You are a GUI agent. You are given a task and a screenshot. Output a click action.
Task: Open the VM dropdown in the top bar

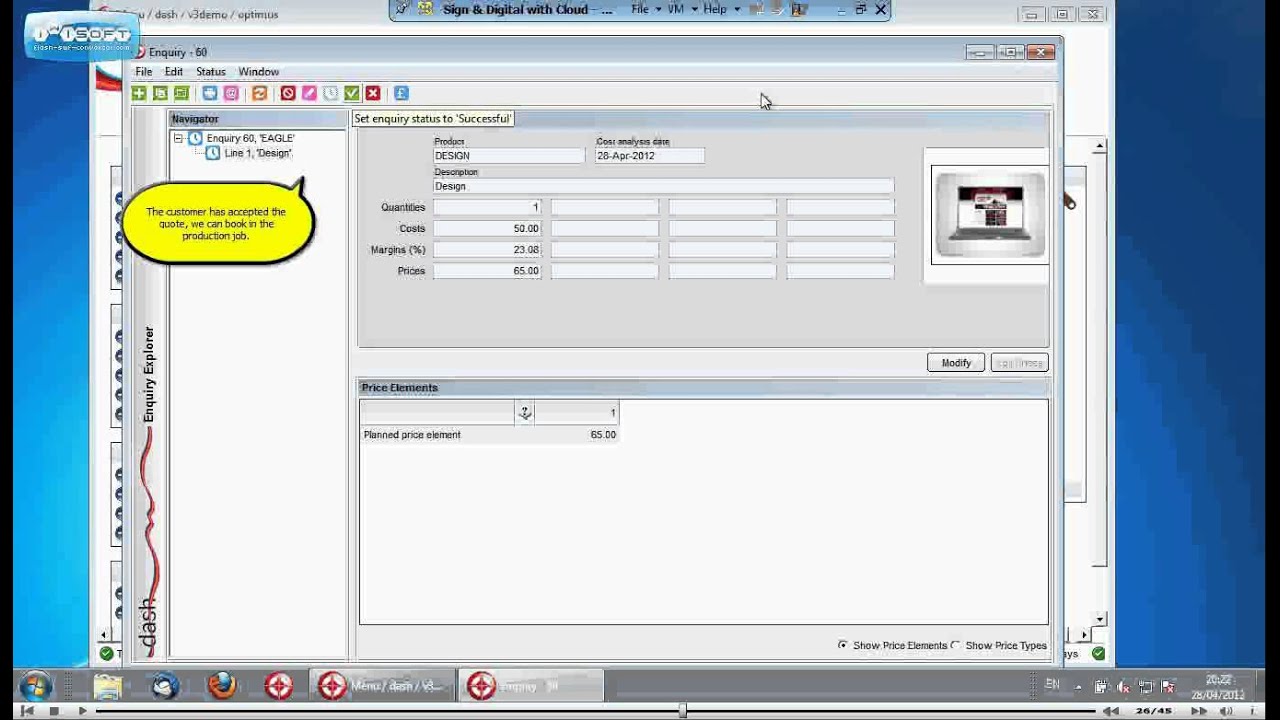[x=681, y=9]
